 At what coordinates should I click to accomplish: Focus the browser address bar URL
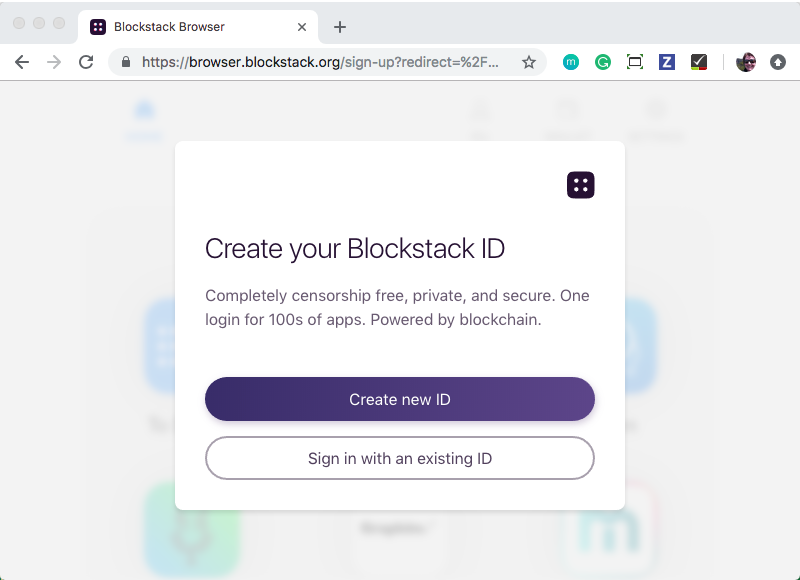[320, 62]
